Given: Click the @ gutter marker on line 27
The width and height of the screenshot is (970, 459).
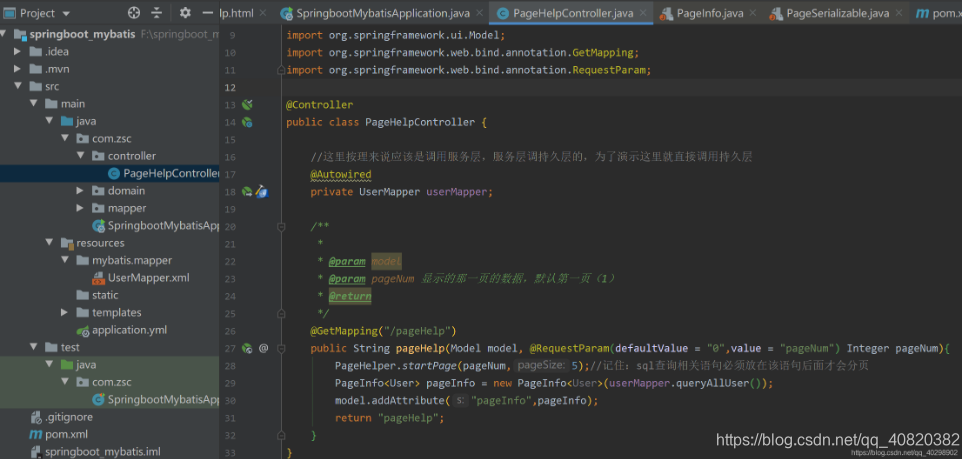Looking at the screenshot, I should (263, 348).
